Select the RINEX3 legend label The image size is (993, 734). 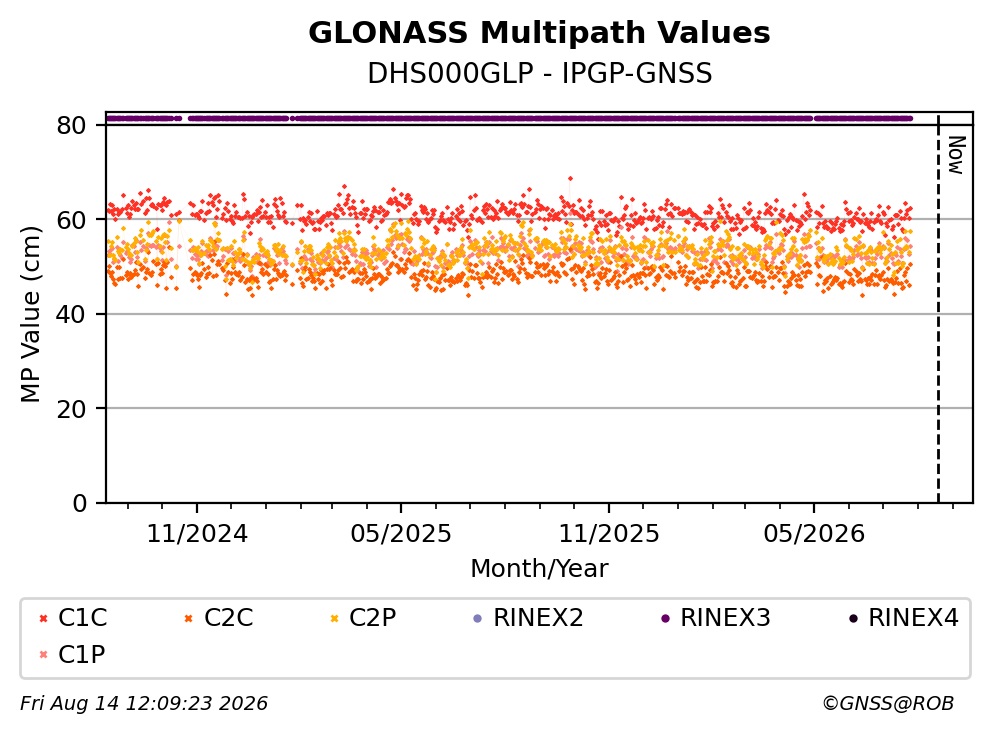point(725,617)
